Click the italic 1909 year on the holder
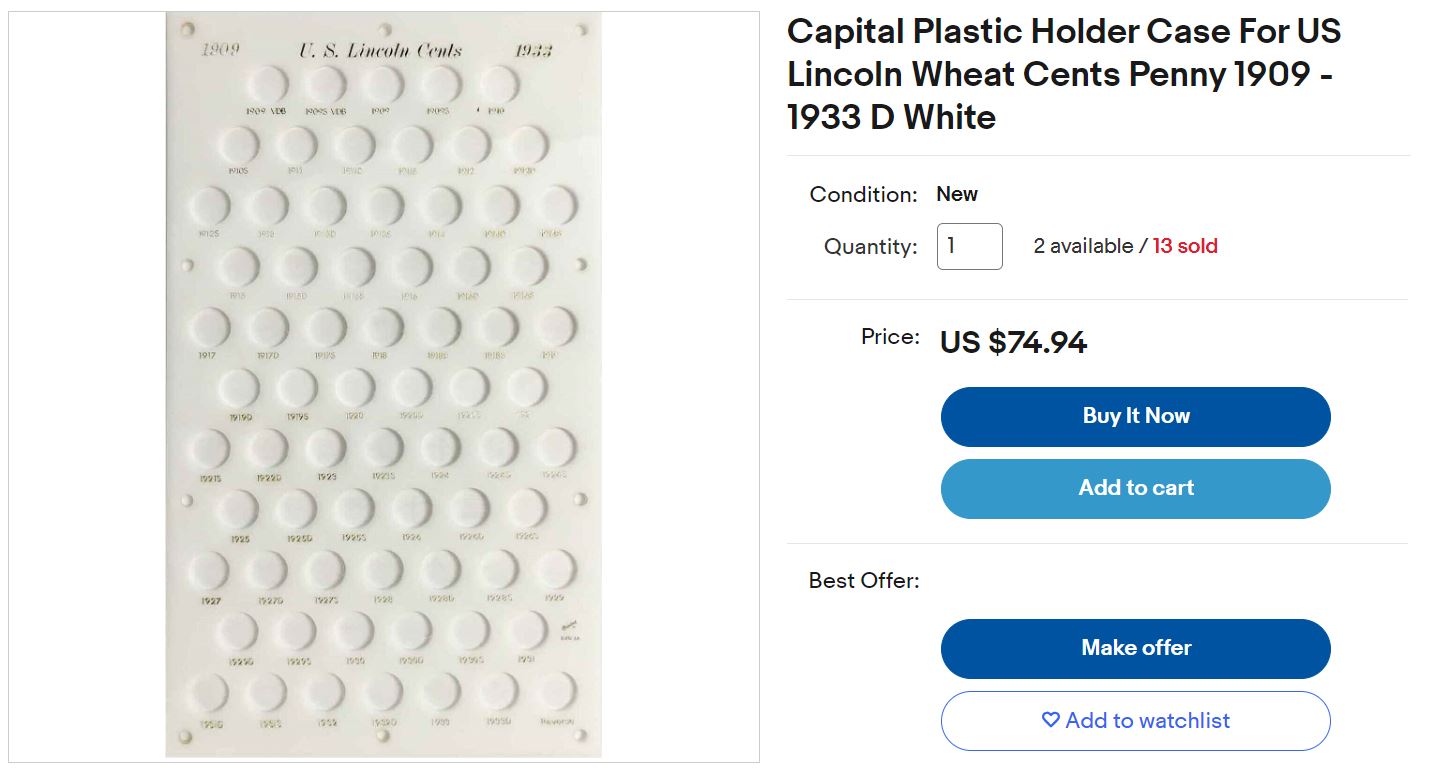 [x=220, y=50]
